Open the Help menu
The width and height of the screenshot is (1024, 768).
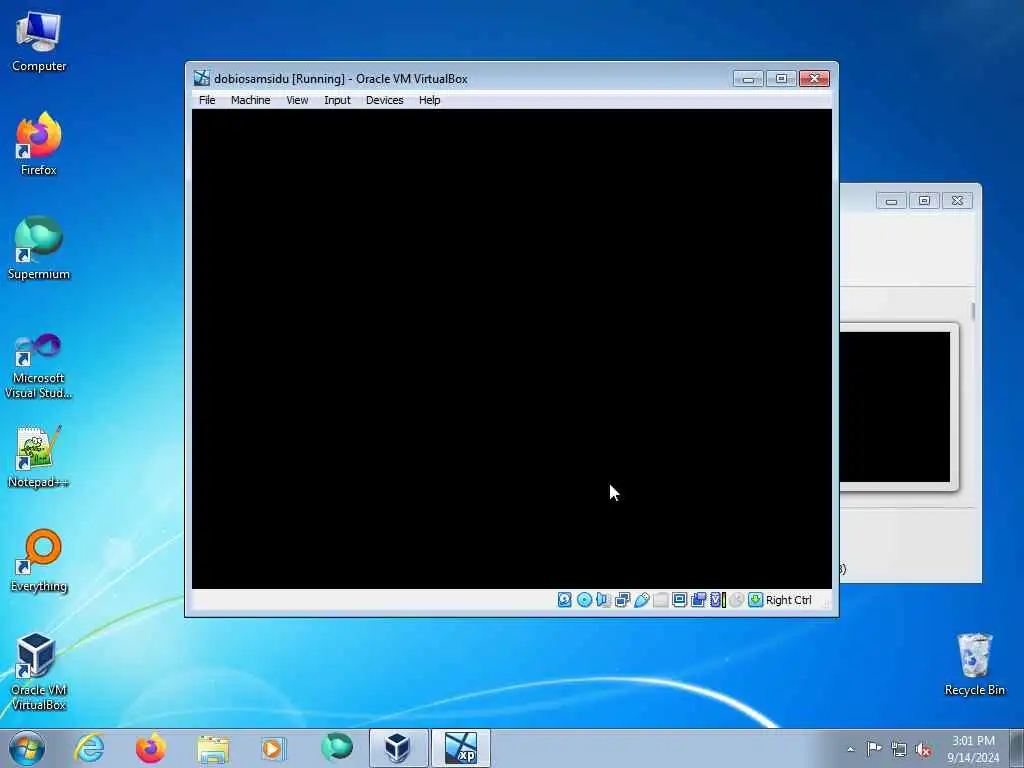[x=429, y=100]
